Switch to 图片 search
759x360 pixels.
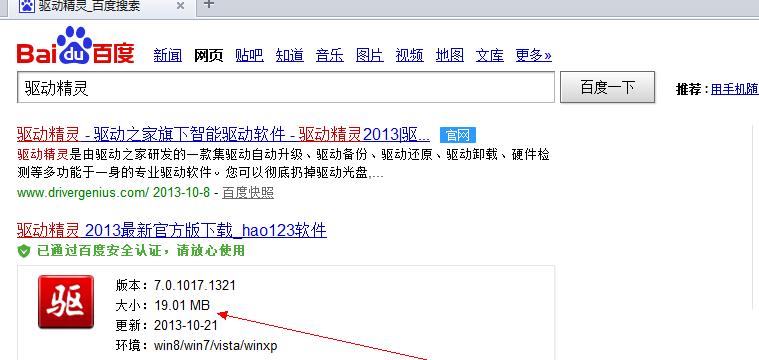369,55
